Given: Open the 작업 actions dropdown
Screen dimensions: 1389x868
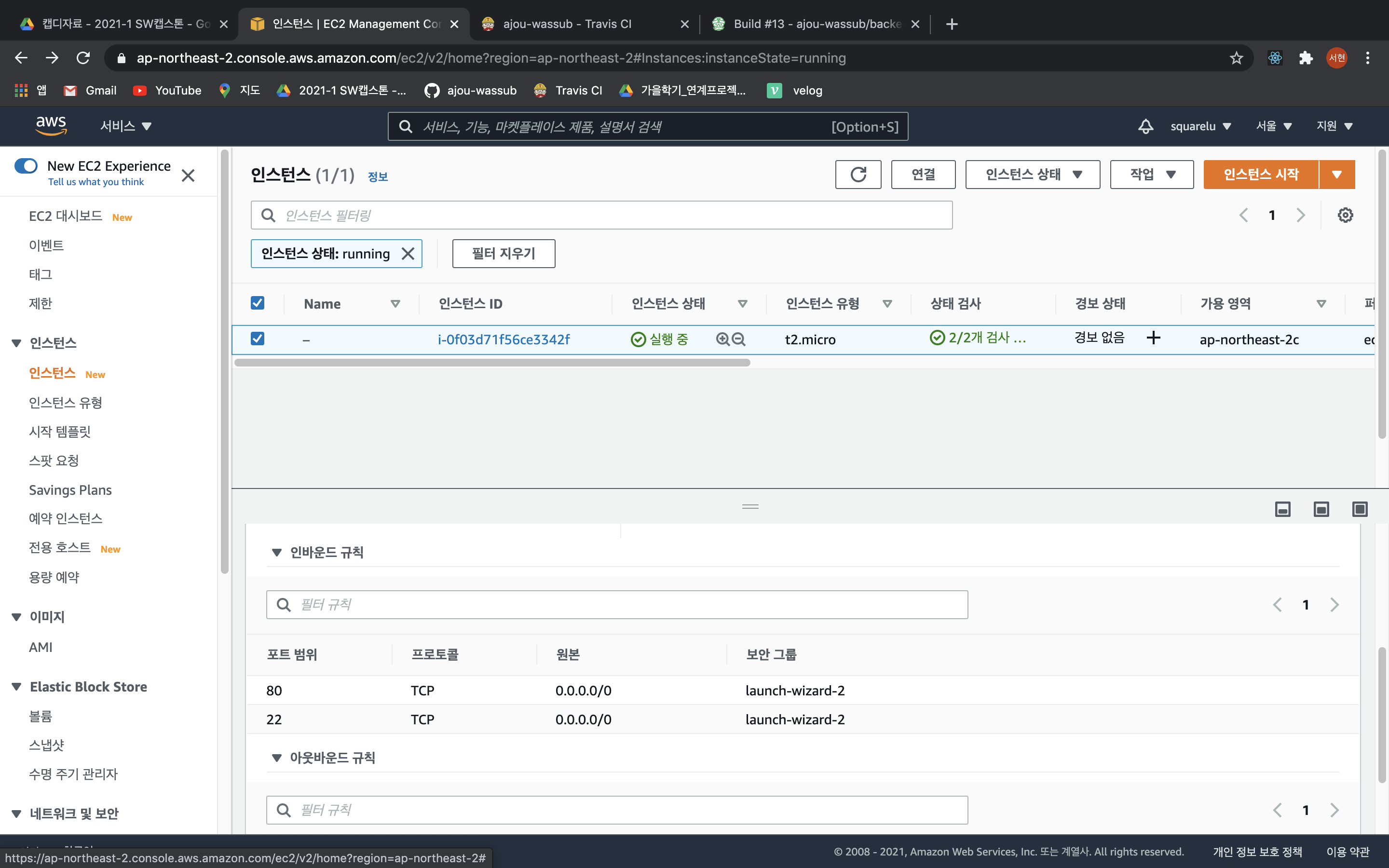Looking at the screenshot, I should coord(1152,175).
